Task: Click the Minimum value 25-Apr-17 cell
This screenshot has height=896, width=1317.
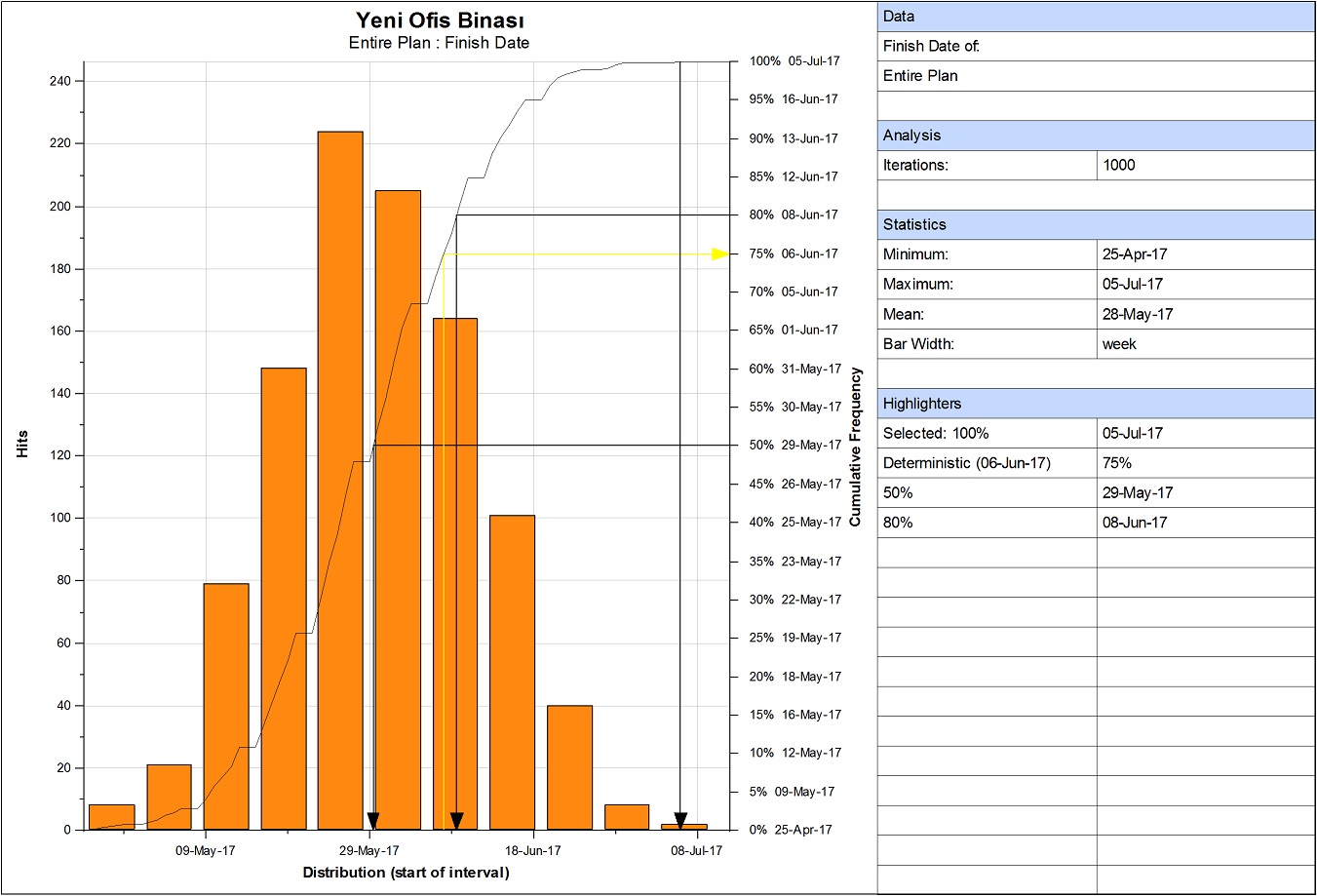Action: click(1135, 254)
